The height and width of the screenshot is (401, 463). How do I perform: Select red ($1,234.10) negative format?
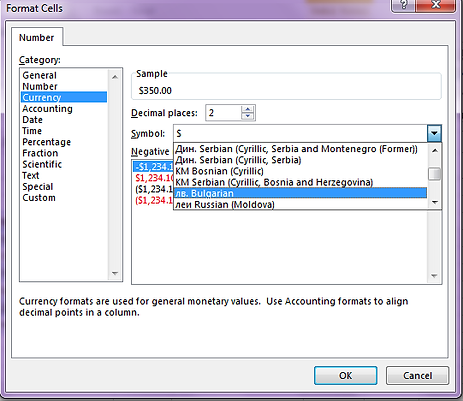pyautogui.click(x=153, y=200)
